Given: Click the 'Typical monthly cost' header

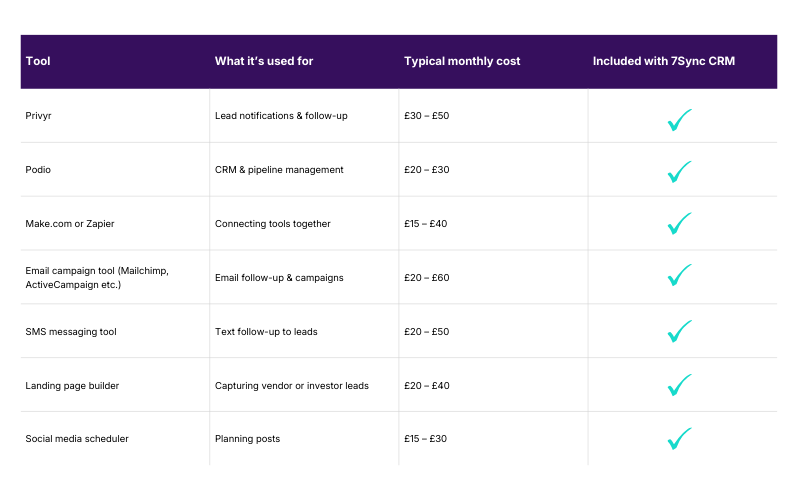Looking at the screenshot, I should pyautogui.click(x=462, y=61).
